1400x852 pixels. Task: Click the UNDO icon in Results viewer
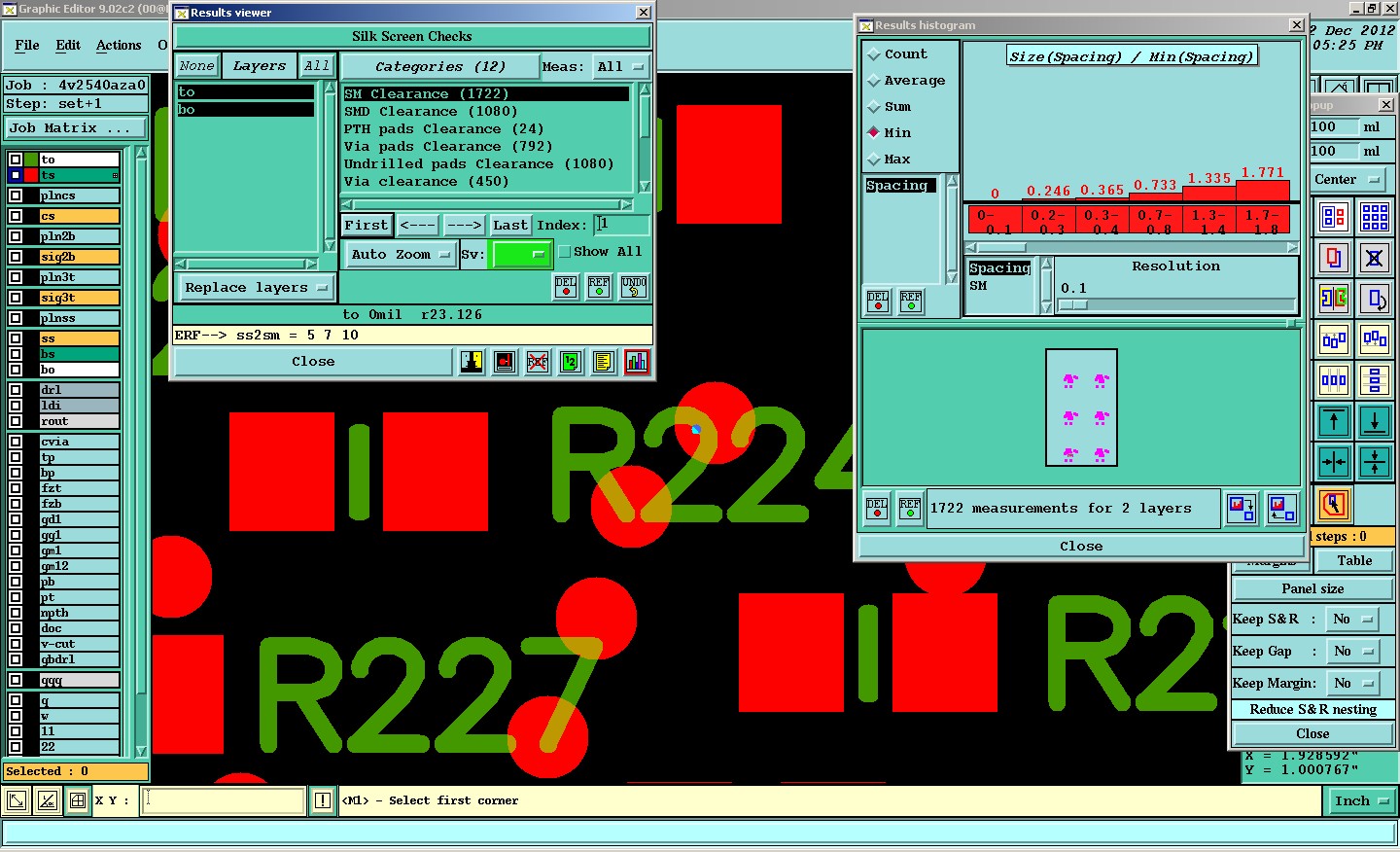click(x=634, y=287)
